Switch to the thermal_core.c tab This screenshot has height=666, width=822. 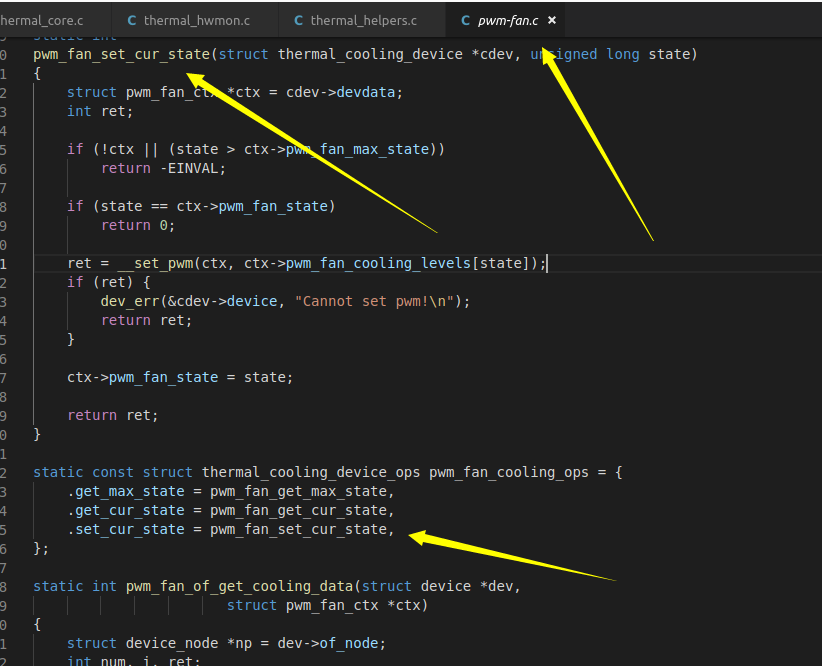42,20
